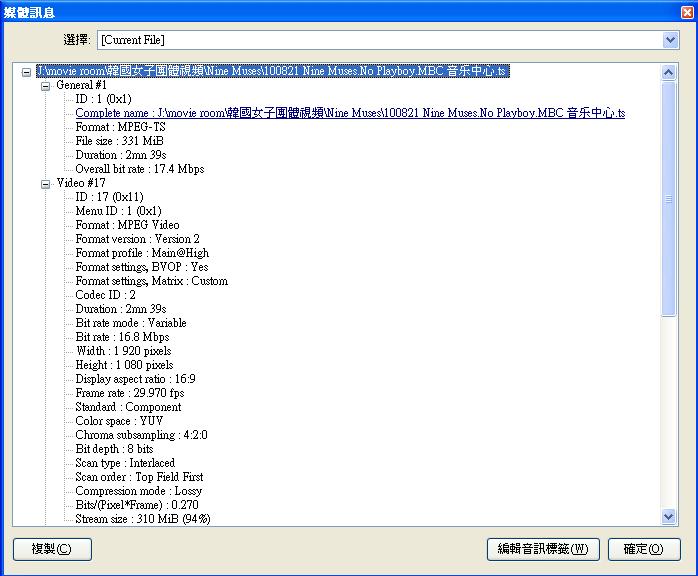The width and height of the screenshot is (698, 576).
Task: Select the root file path tree item
Action: [x=272, y=71]
